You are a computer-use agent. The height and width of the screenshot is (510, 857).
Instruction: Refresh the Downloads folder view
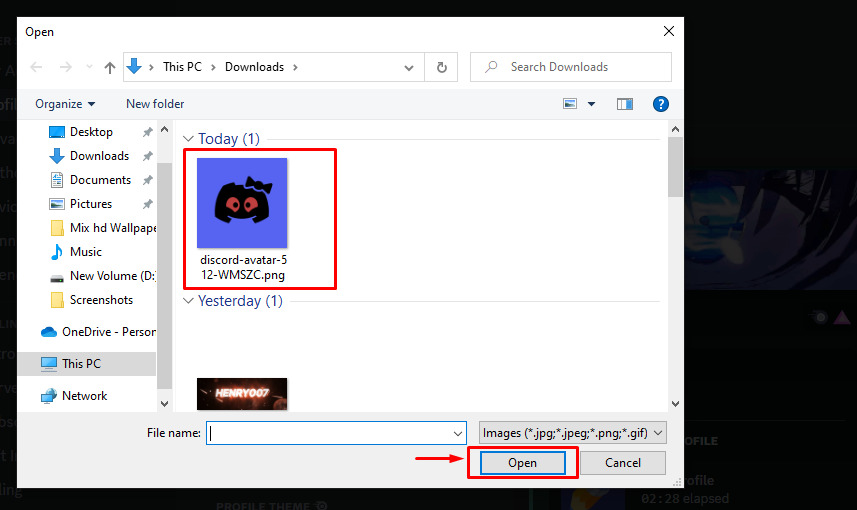442,67
